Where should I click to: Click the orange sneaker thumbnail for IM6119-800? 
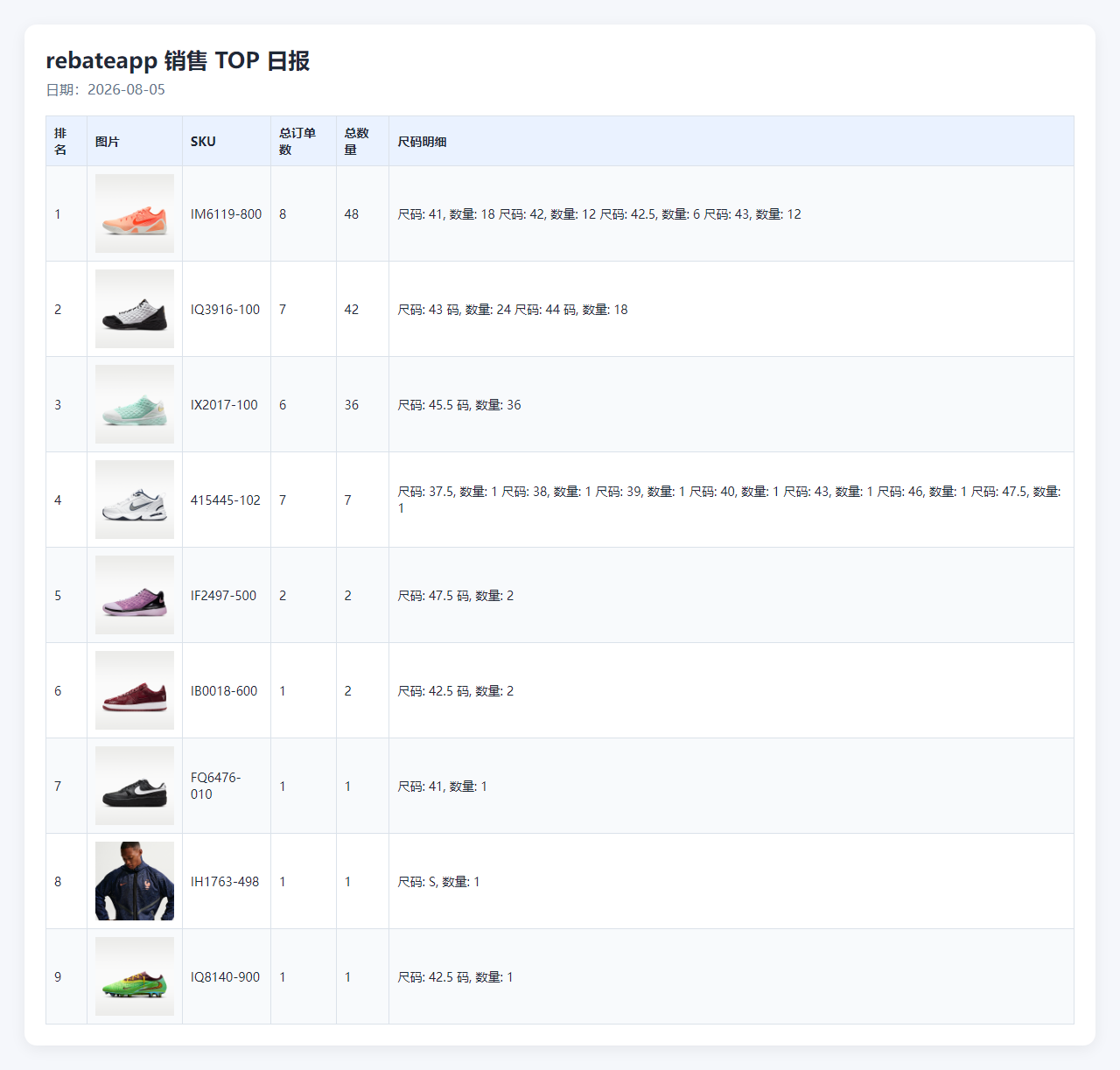pyautogui.click(x=135, y=213)
